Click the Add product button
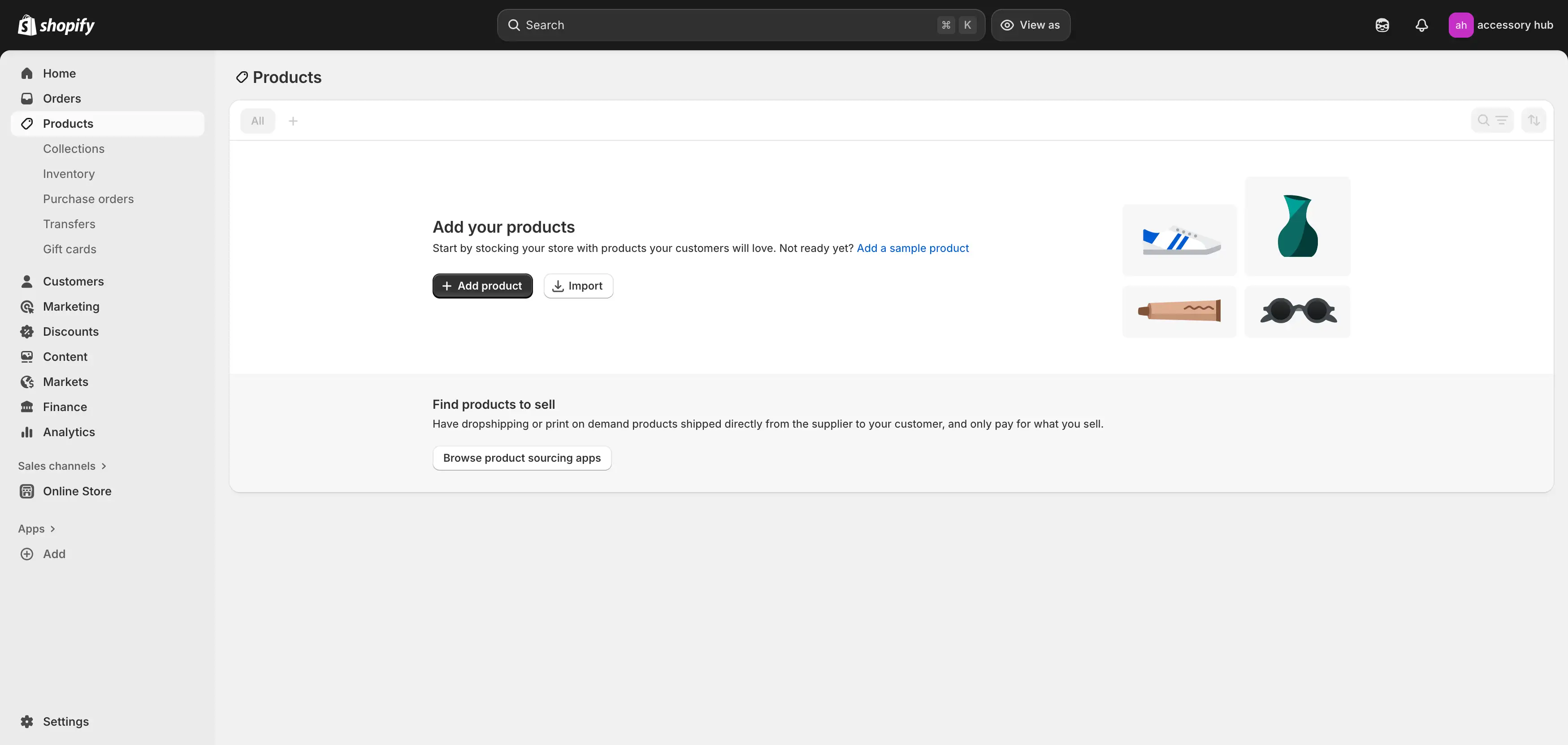 coord(482,286)
